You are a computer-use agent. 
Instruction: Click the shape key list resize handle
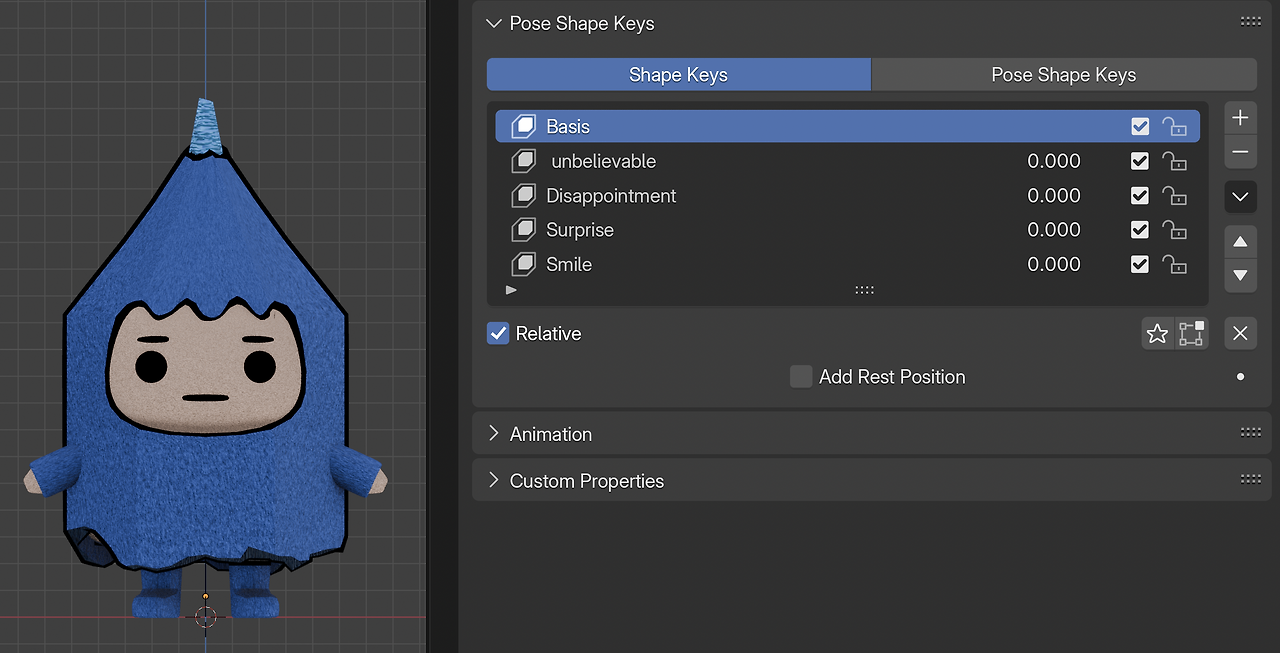[865, 290]
